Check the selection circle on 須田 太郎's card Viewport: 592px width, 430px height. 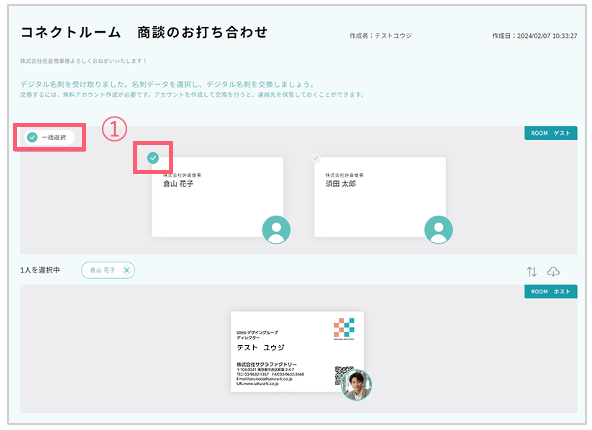coord(316,158)
